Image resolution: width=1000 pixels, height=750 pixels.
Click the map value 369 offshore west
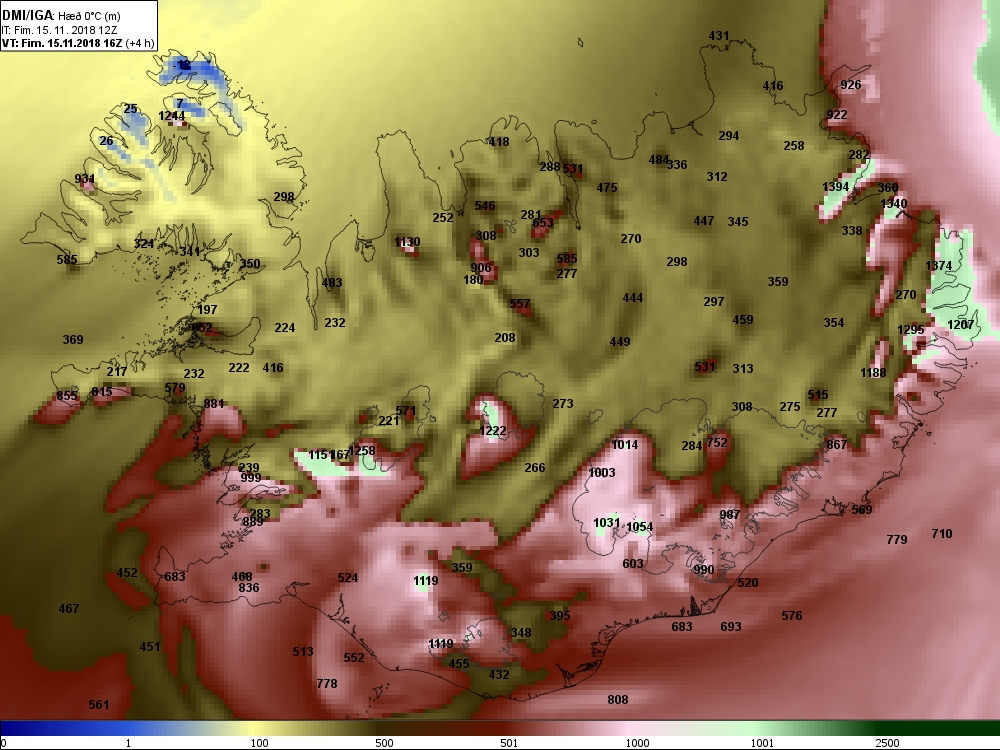click(73, 340)
